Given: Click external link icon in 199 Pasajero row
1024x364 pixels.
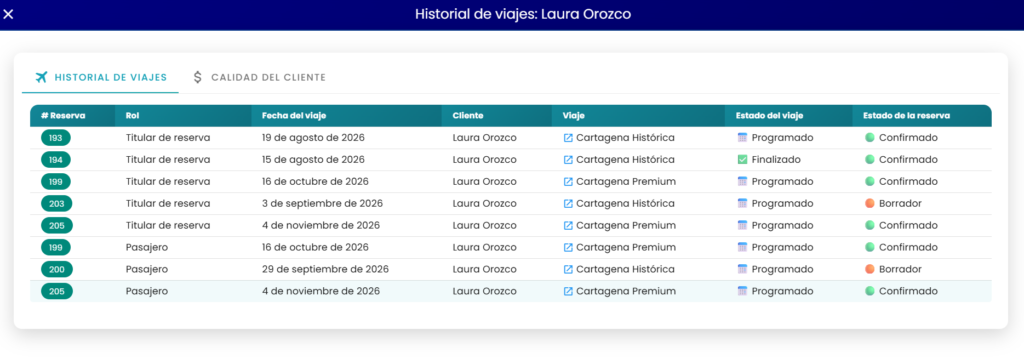Looking at the screenshot, I should (x=568, y=248).
